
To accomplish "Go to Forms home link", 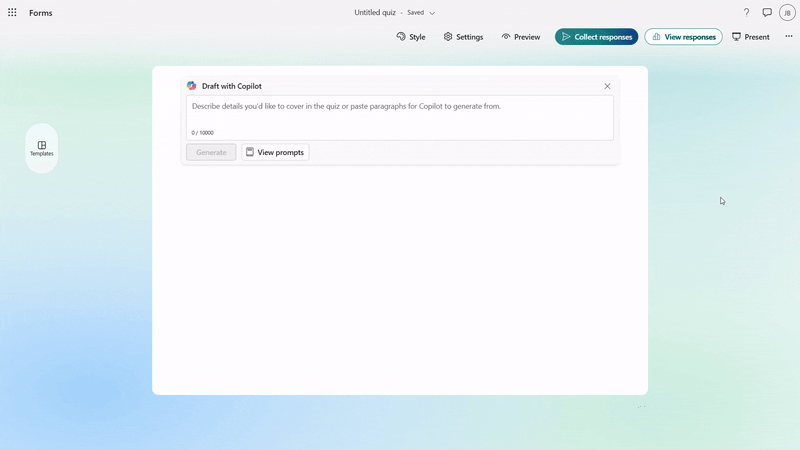I will tap(40, 13).
